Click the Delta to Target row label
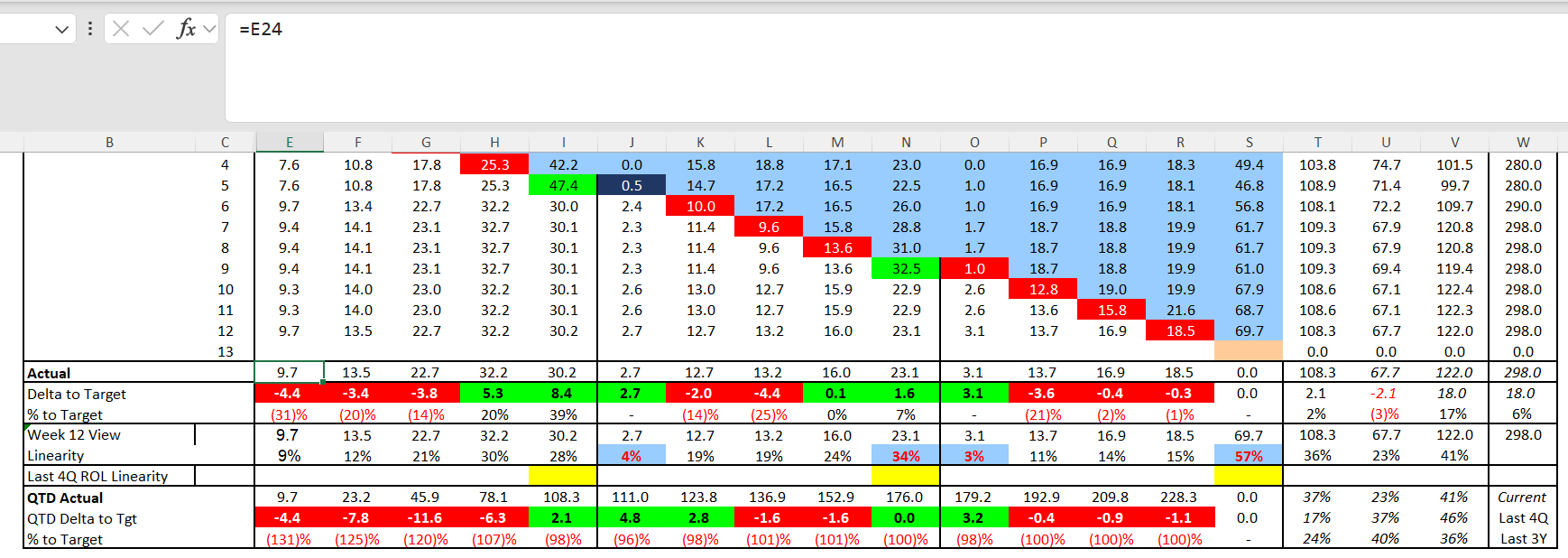Viewport: 1568px width, 558px height. tap(77, 394)
